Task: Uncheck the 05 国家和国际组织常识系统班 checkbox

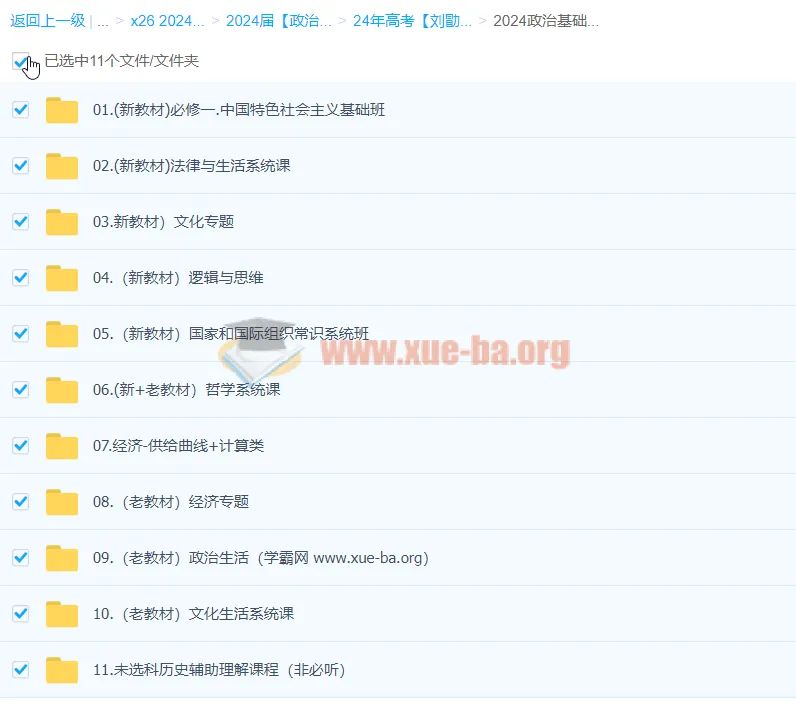Action: (21, 334)
